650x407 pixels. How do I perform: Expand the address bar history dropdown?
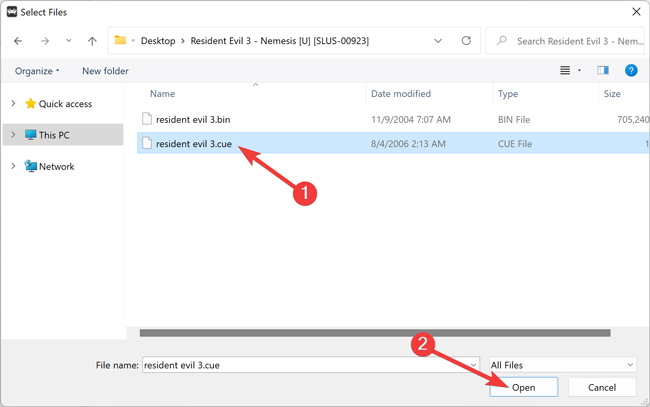tap(439, 41)
